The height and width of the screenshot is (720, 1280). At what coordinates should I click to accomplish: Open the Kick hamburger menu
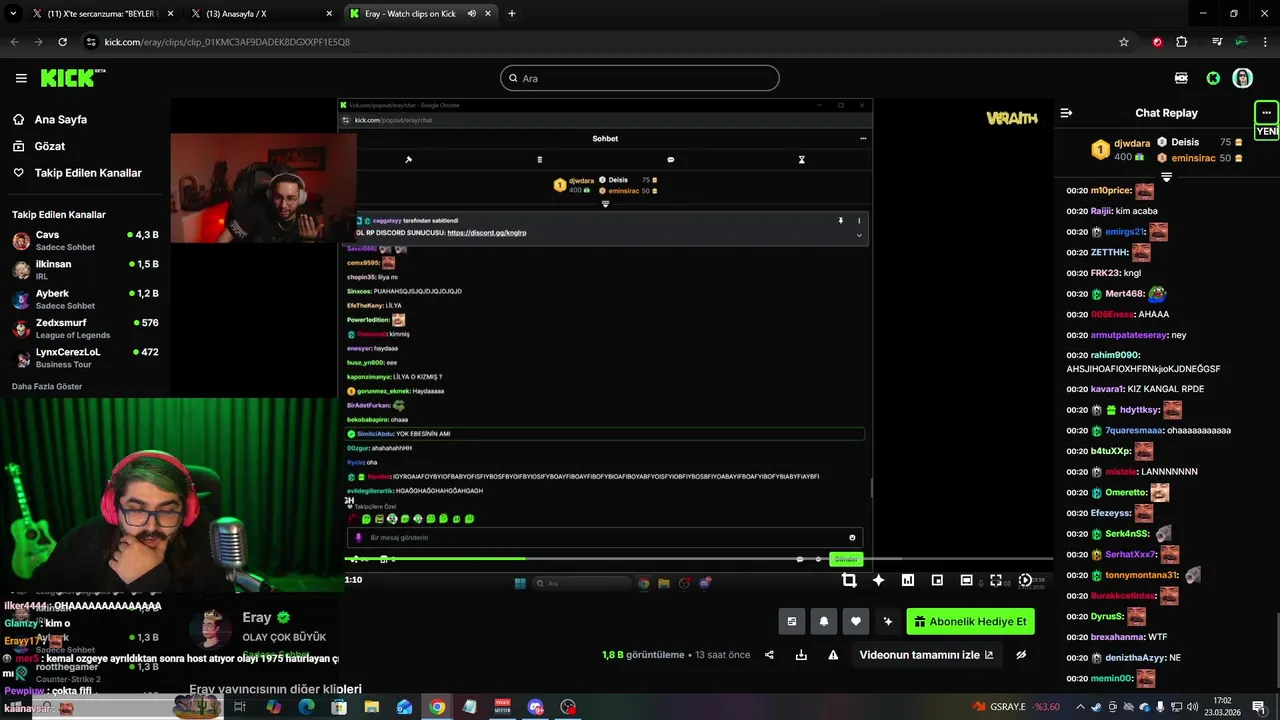[x=21, y=78]
